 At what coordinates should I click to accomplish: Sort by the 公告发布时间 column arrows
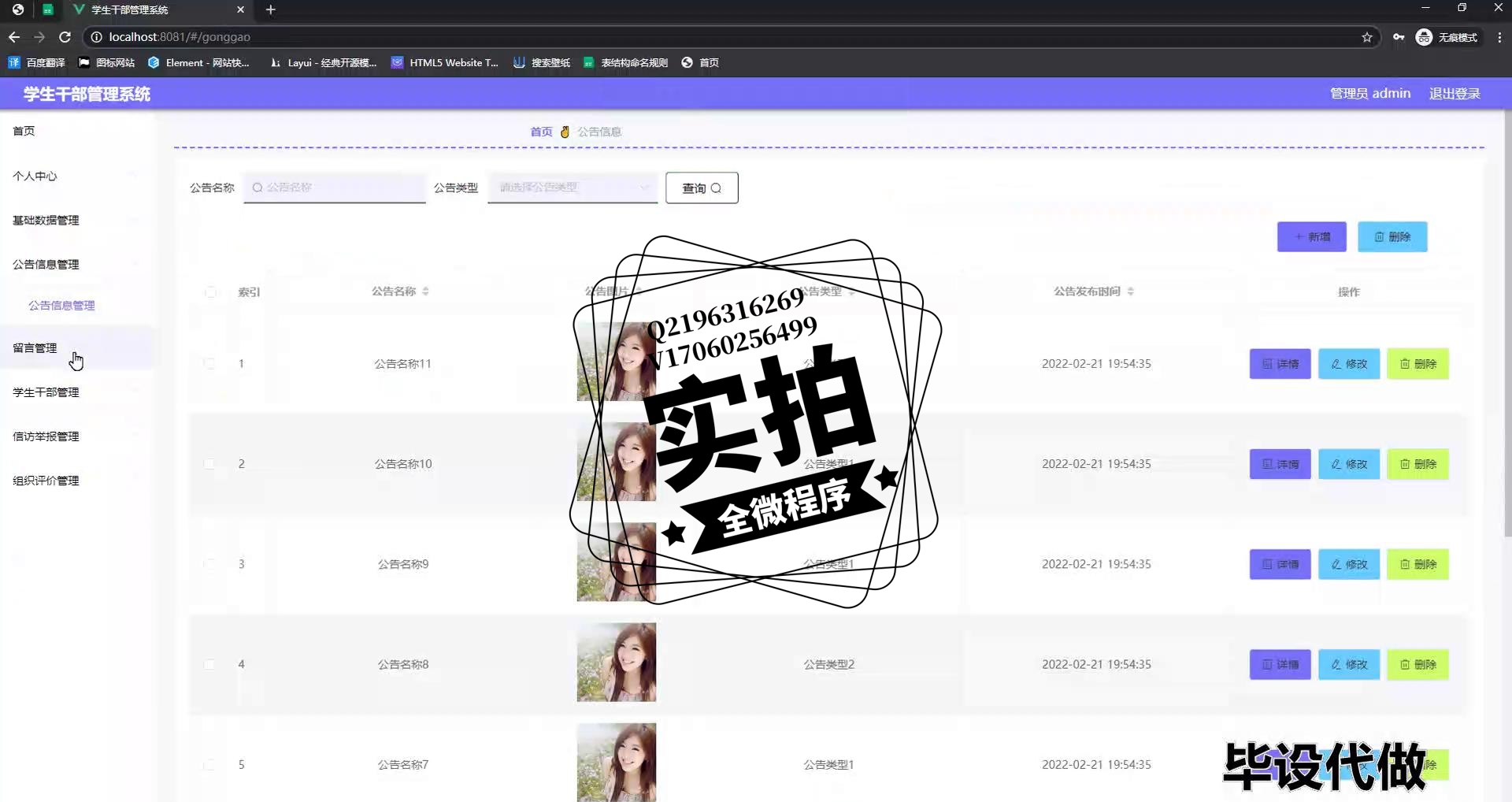pos(1130,291)
